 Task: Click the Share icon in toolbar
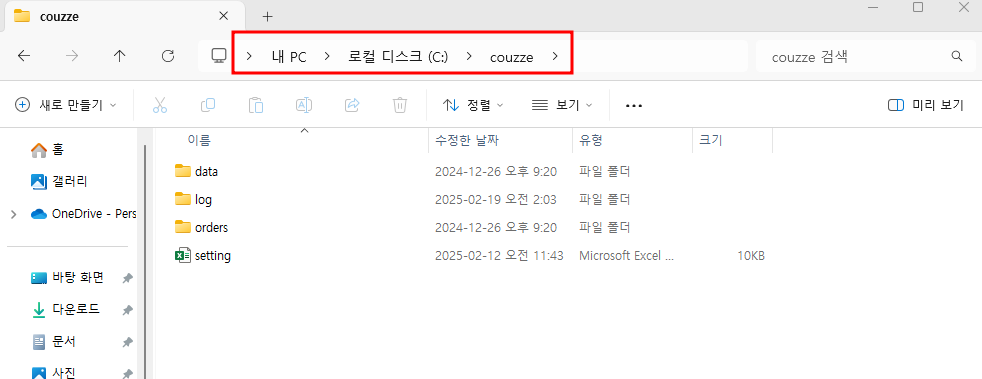point(352,105)
